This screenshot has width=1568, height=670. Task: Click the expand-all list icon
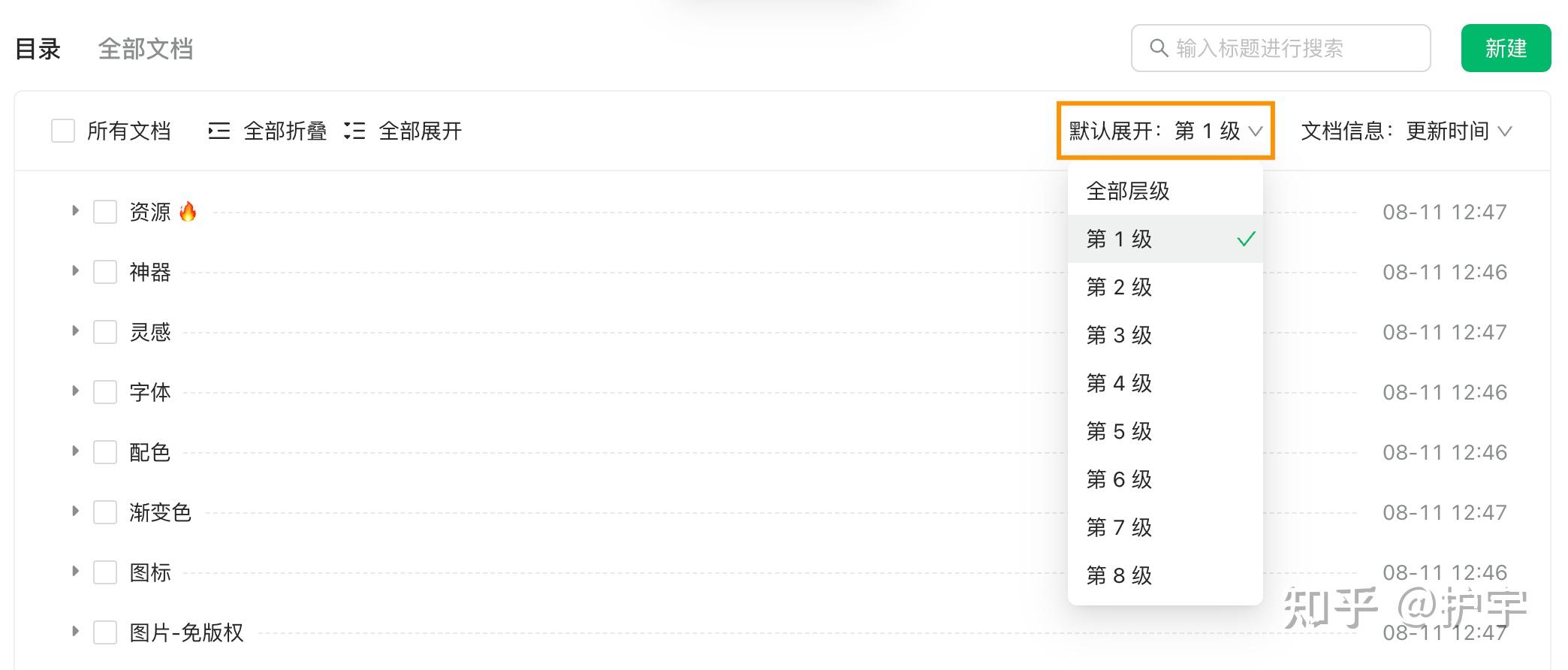tap(354, 131)
